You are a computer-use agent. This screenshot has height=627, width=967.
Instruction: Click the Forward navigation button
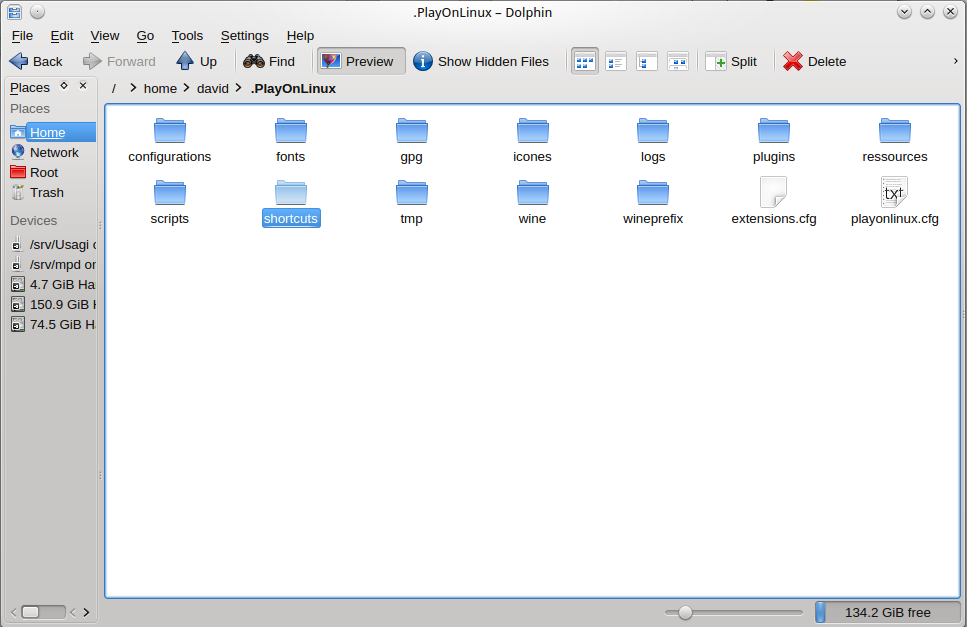coord(119,62)
